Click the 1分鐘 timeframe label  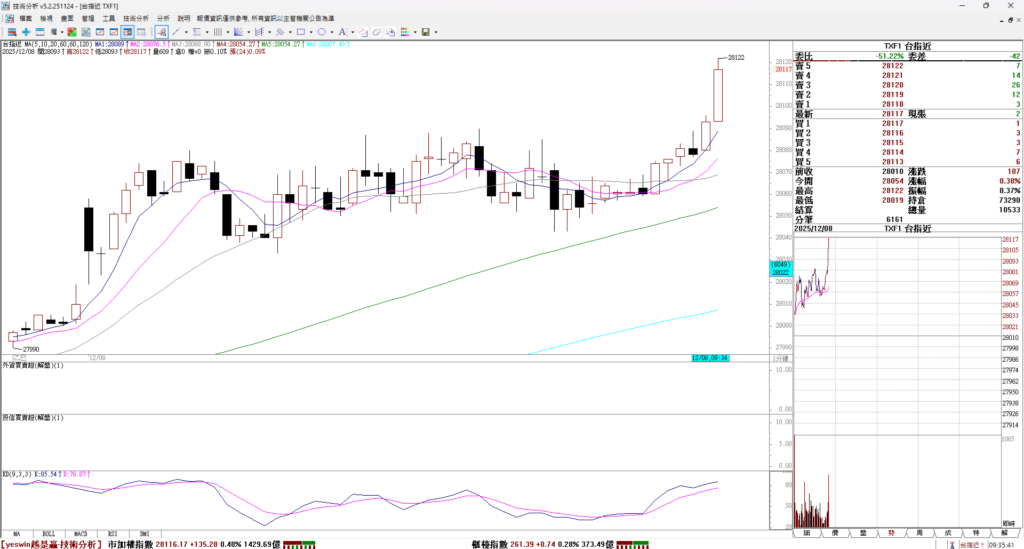click(x=779, y=358)
